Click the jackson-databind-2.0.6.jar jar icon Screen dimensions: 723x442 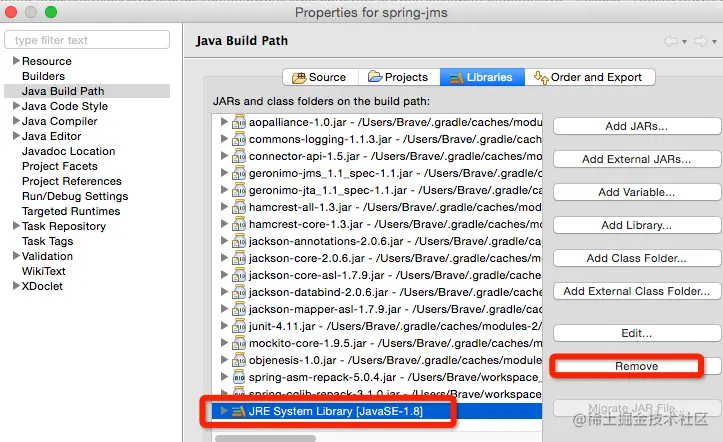(x=238, y=292)
